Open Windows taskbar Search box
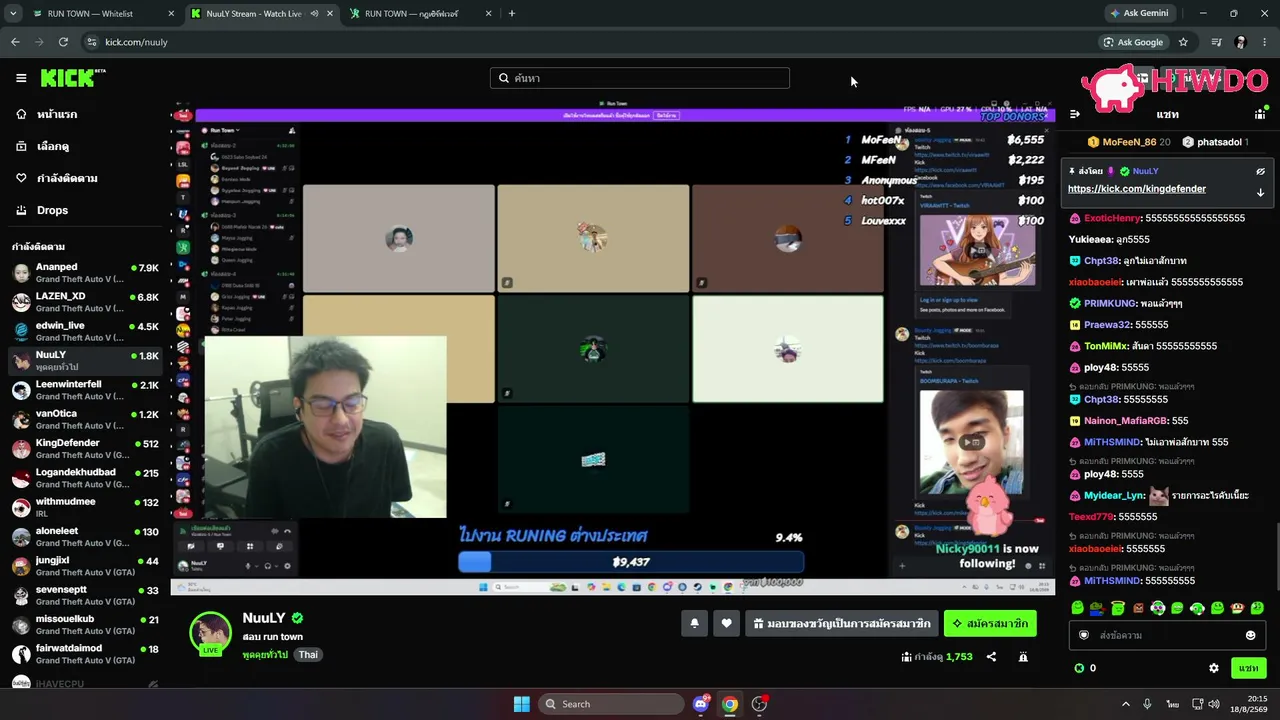1280x720 pixels. coord(611,704)
